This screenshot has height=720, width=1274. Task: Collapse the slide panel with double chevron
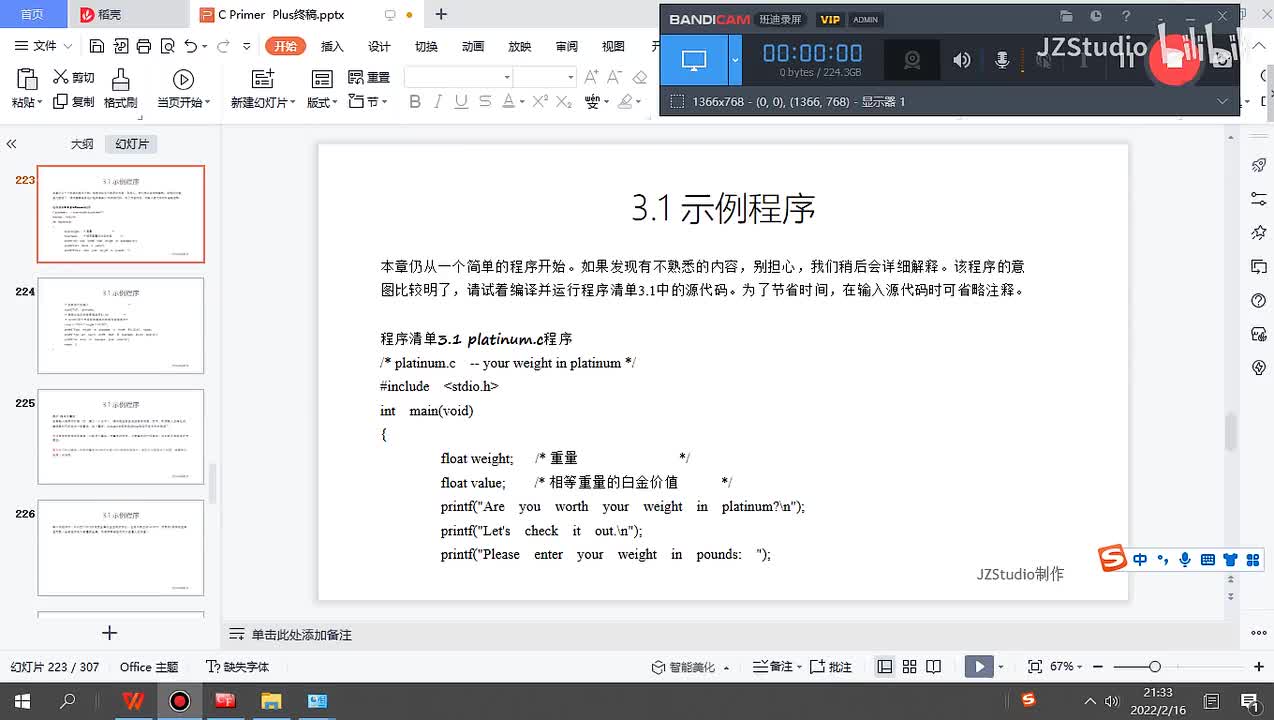pyautogui.click(x=11, y=144)
